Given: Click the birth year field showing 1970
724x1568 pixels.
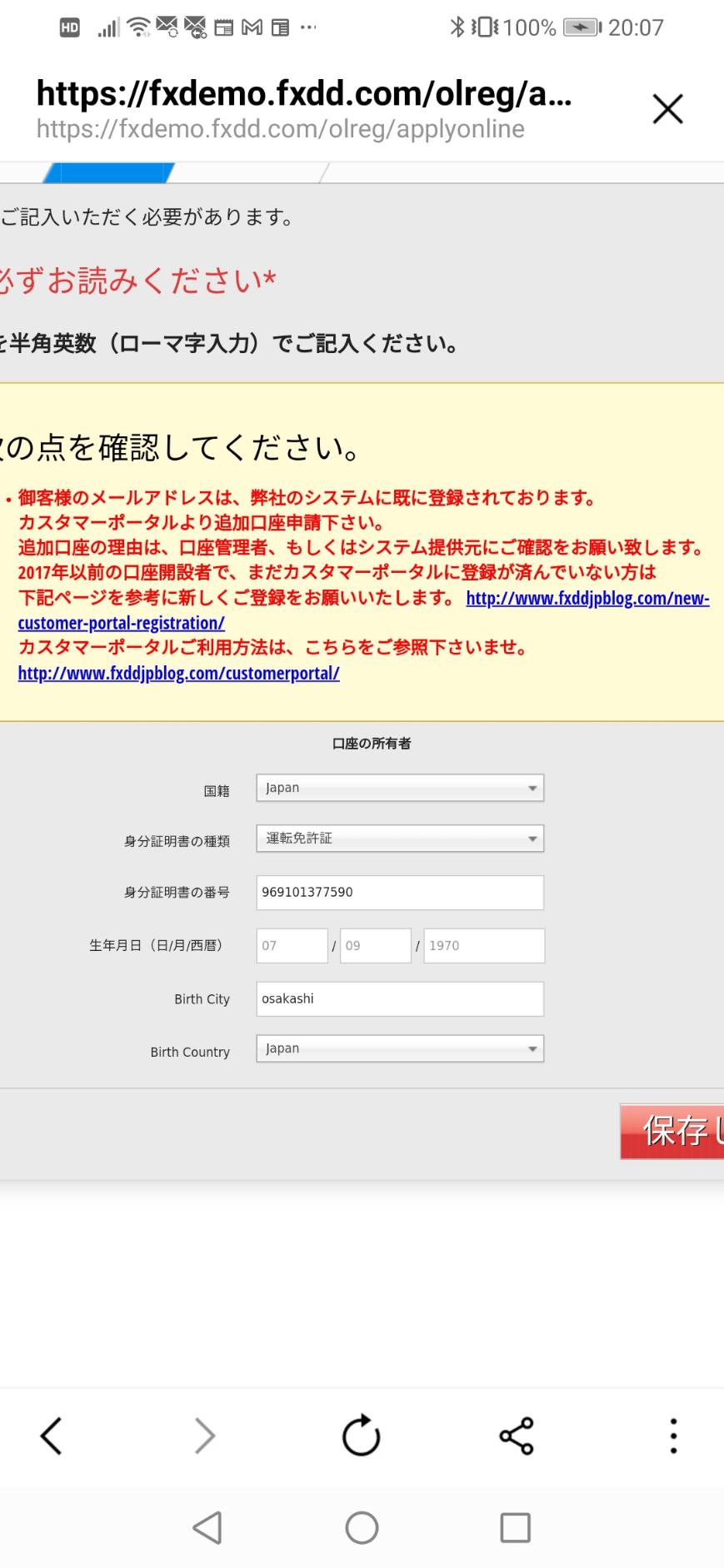Looking at the screenshot, I should [x=484, y=946].
